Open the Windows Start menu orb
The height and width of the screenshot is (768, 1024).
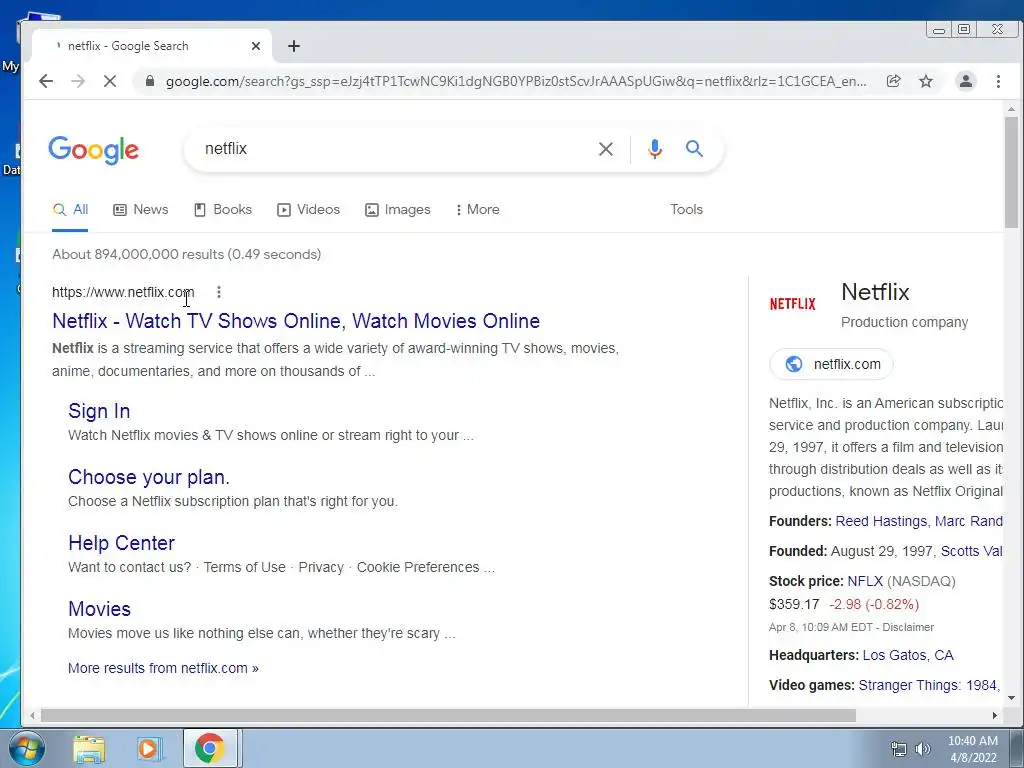pyautogui.click(x=27, y=748)
